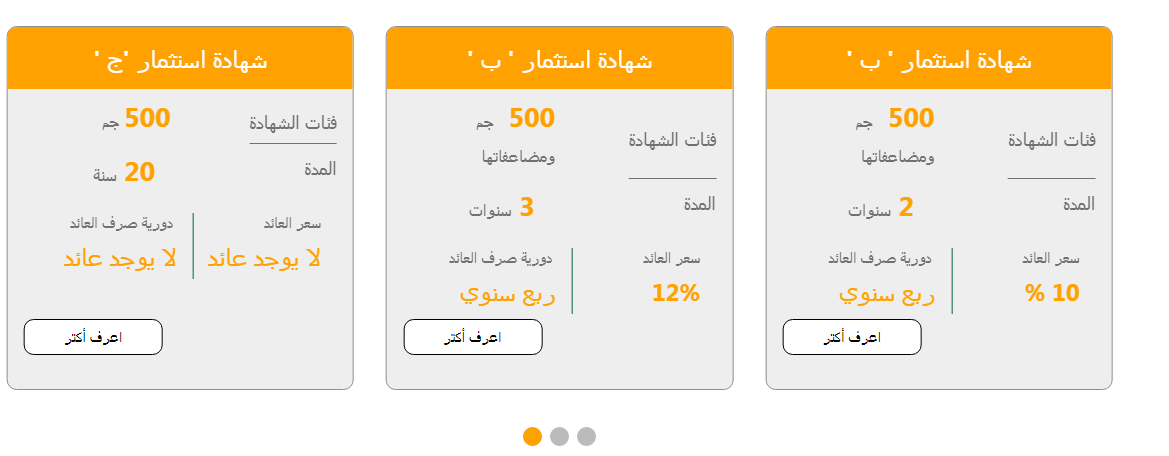Click the "12%" return rate value
The height and width of the screenshot is (456, 1169).
coord(675,293)
